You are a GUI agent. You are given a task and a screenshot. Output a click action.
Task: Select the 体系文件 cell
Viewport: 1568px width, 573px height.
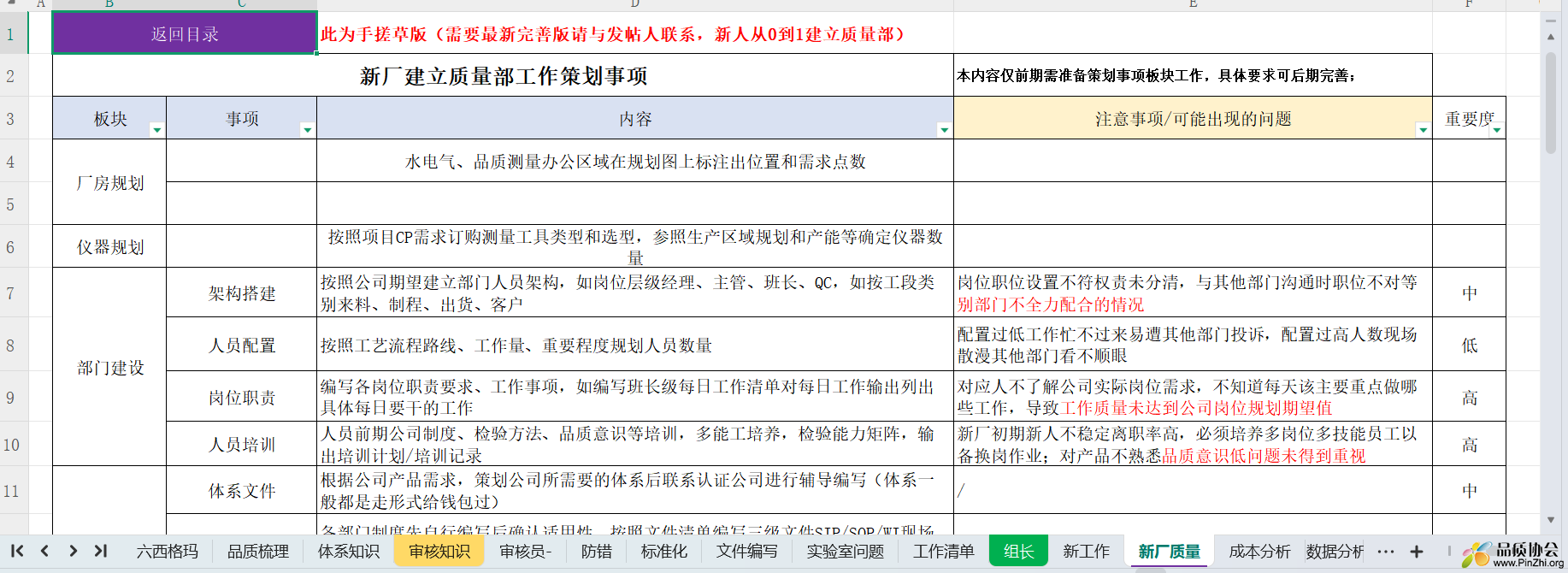pos(242,491)
